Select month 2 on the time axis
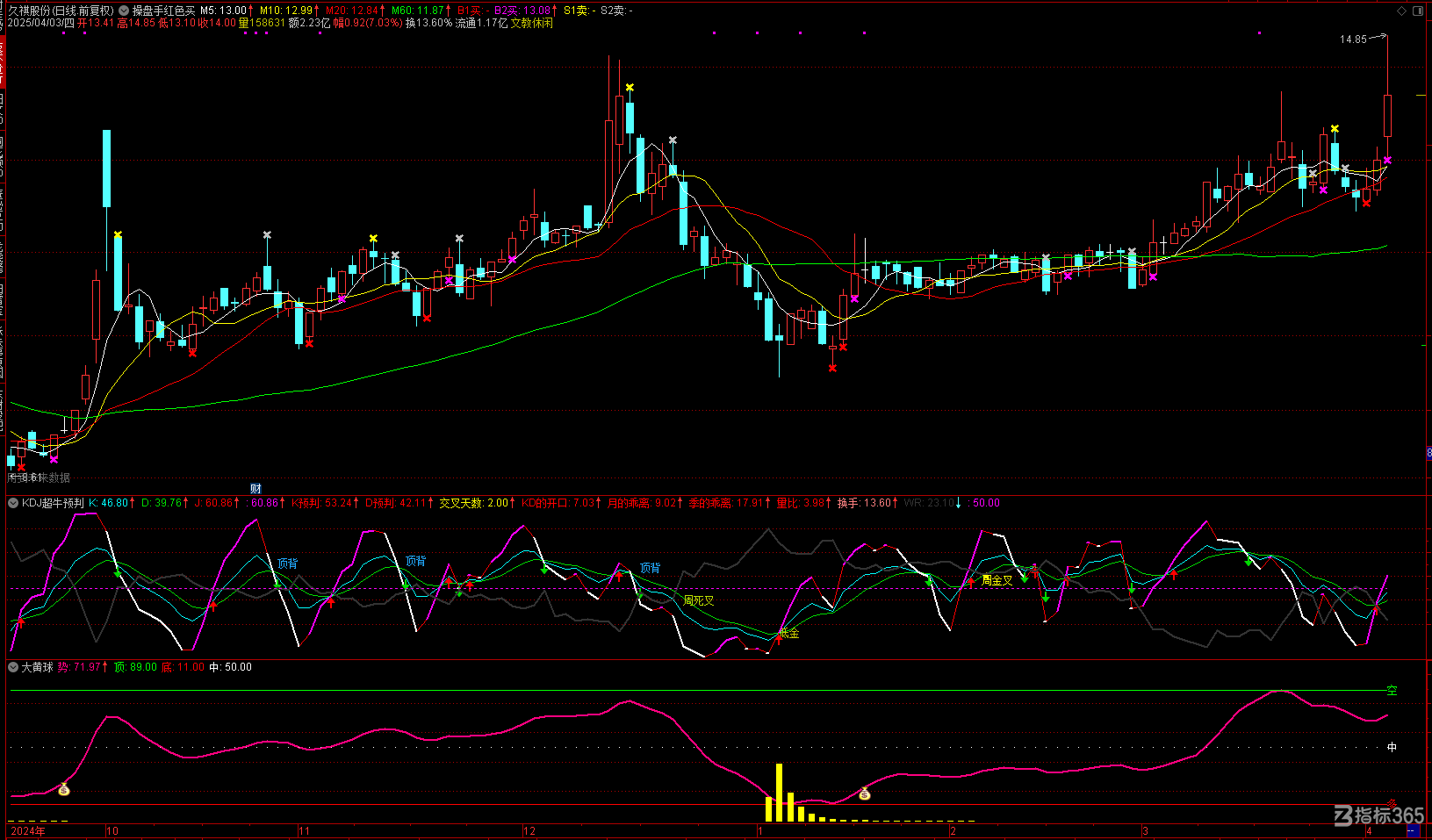The image size is (1432, 840). tap(953, 830)
